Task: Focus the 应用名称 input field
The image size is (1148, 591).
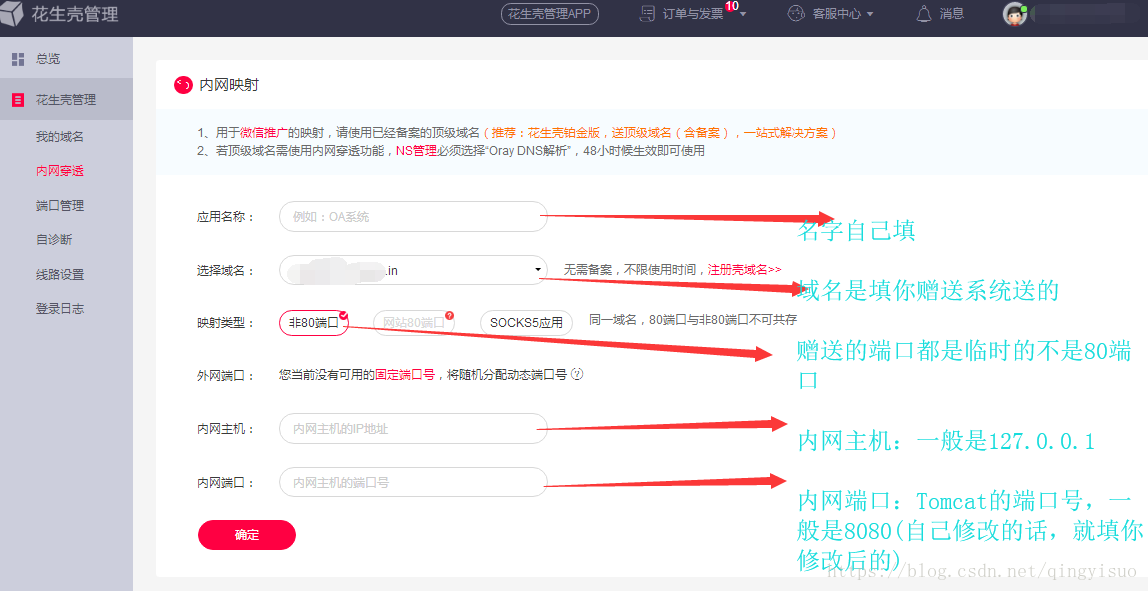Action: (413, 216)
